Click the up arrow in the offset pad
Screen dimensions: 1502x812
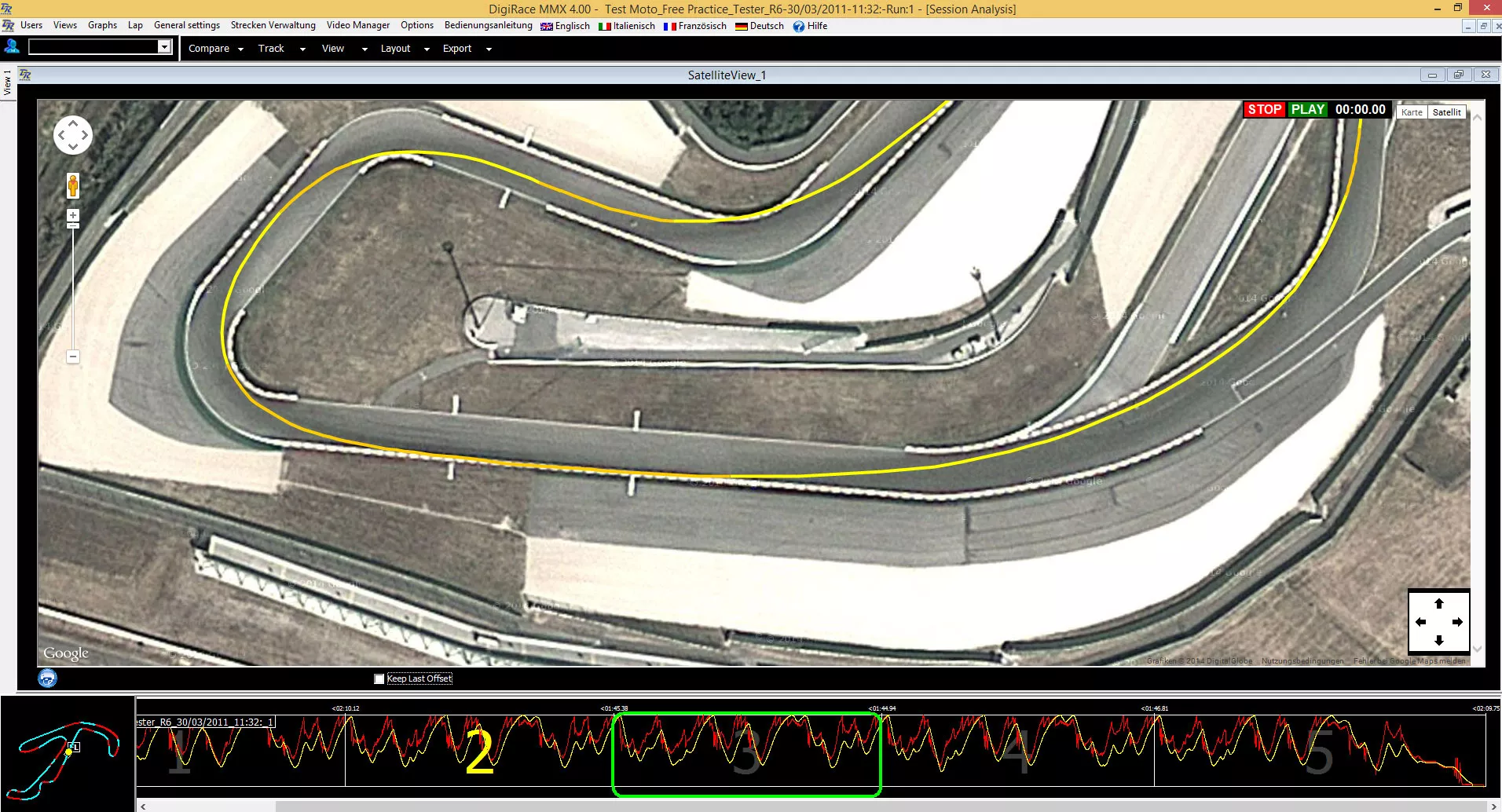[1439, 603]
